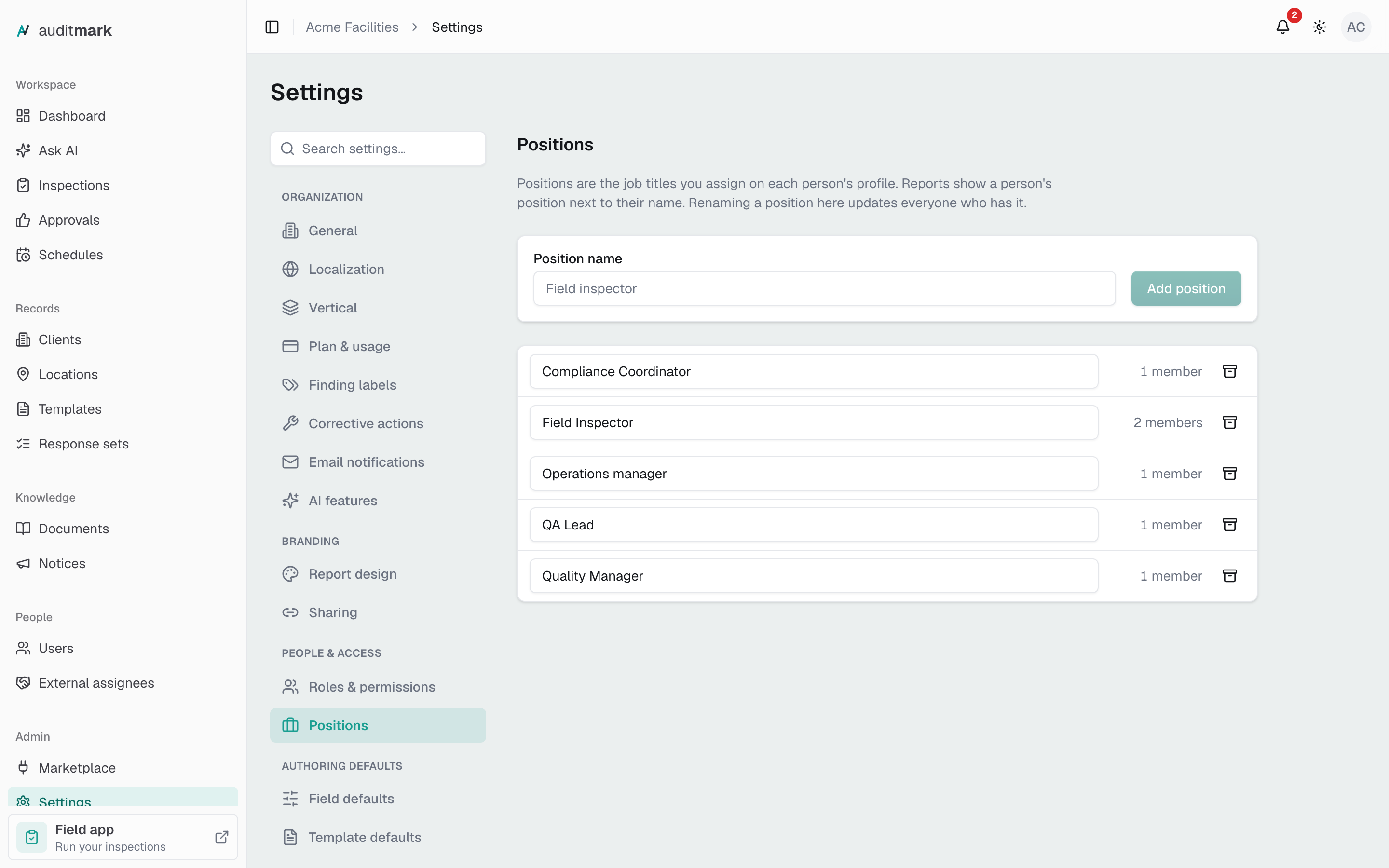Archive the Operations manager position
This screenshot has width=1389, height=868.
1229,474
